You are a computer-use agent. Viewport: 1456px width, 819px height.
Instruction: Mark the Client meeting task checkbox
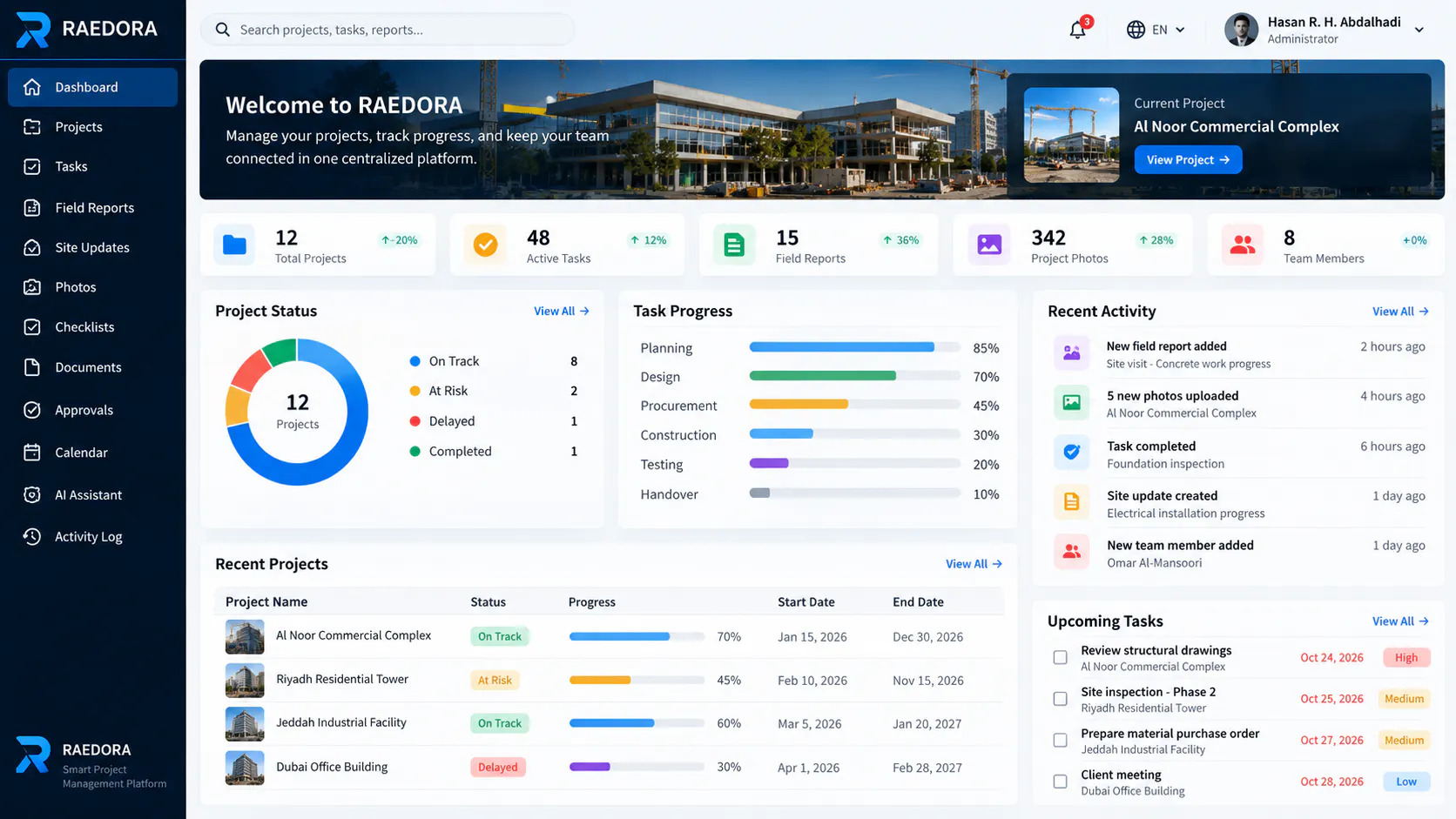tap(1060, 782)
